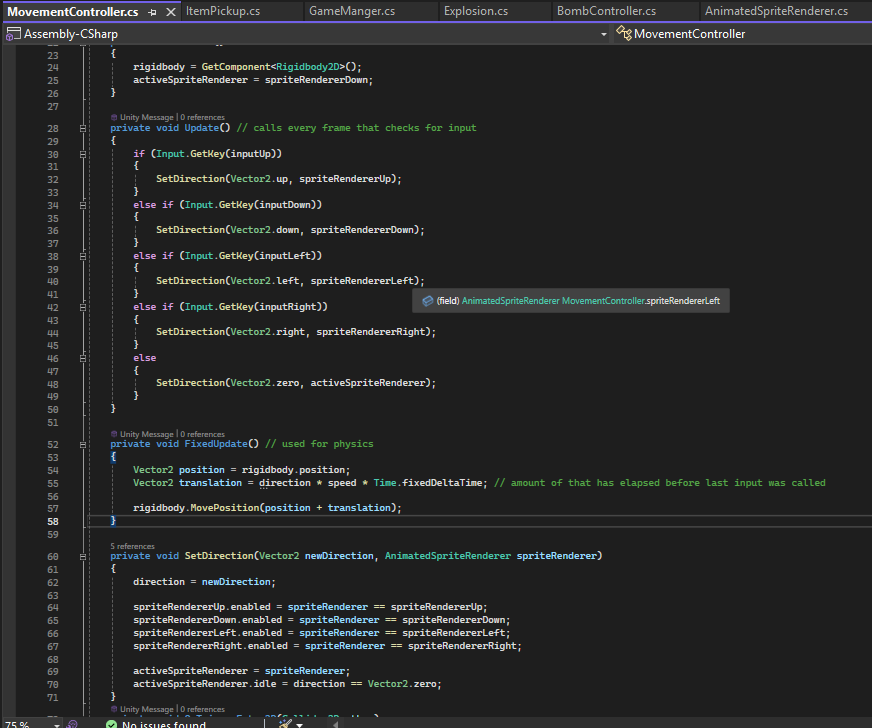This screenshot has width=872, height=728.
Task: Click the purple health indicator icon in status bar
Action: coord(73,723)
